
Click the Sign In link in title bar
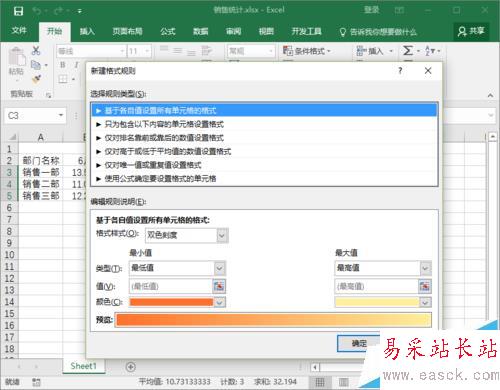pyautogui.click(x=372, y=10)
